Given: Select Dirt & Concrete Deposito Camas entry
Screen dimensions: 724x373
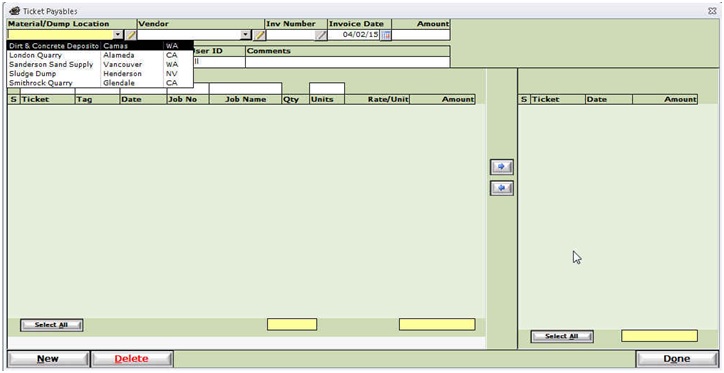Looking at the screenshot, I should [100, 46].
